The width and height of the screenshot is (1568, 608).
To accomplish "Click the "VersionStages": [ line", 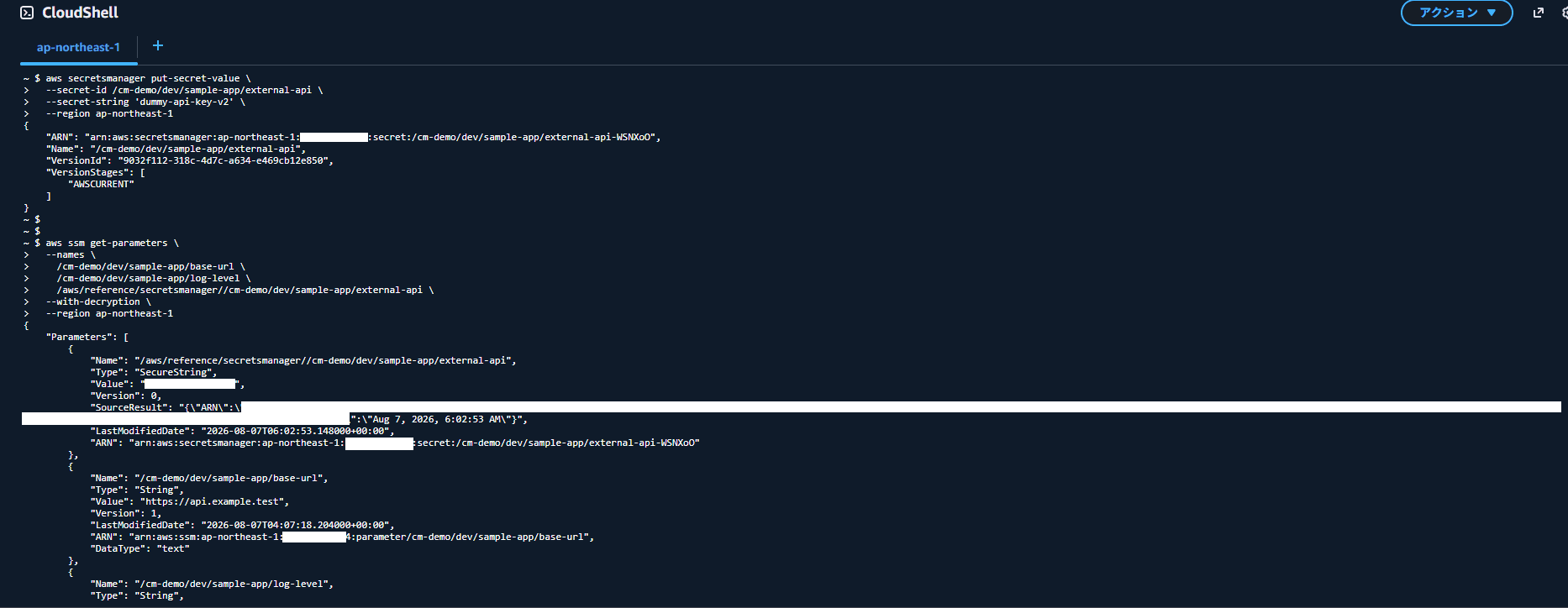I will [96, 172].
